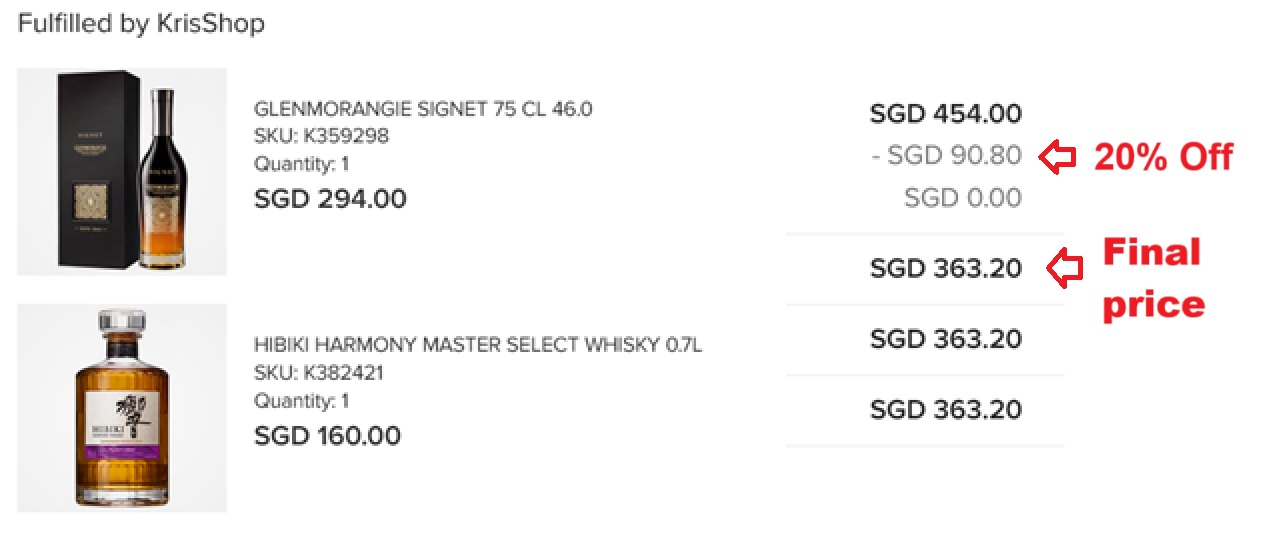
Task: Open the Hibiki Harmony bottle image
Action: [122, 408]
